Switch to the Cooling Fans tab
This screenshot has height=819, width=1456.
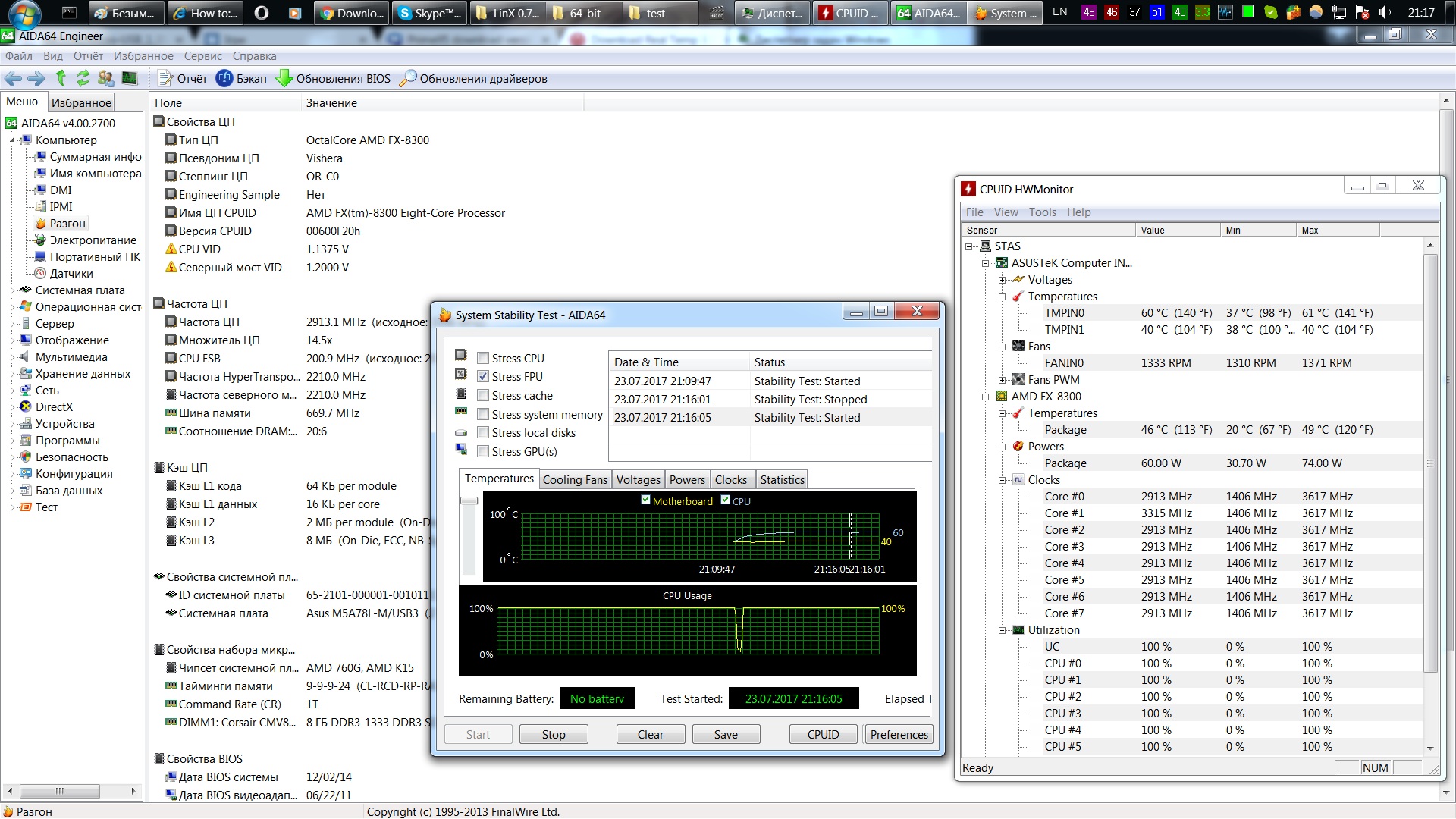[575, 479]
